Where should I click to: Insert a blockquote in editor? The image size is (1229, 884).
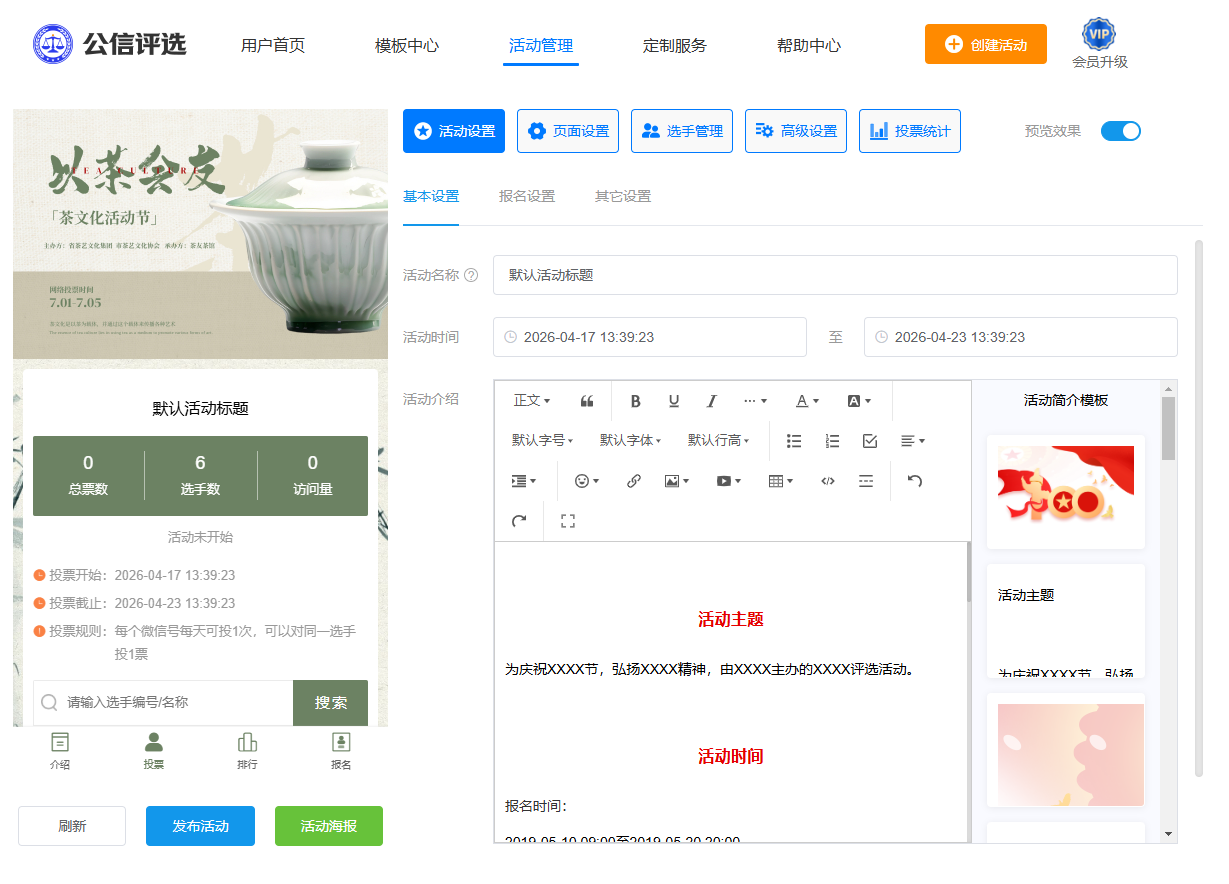pos(587,401)
